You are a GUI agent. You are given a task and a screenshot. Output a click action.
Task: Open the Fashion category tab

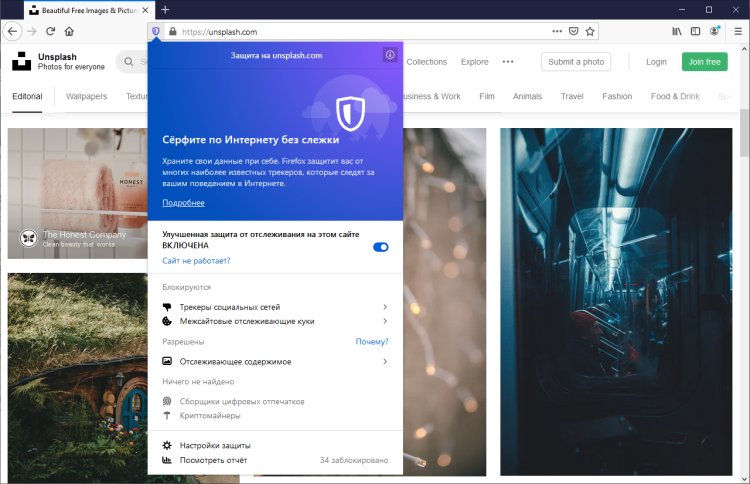point(617,97)
